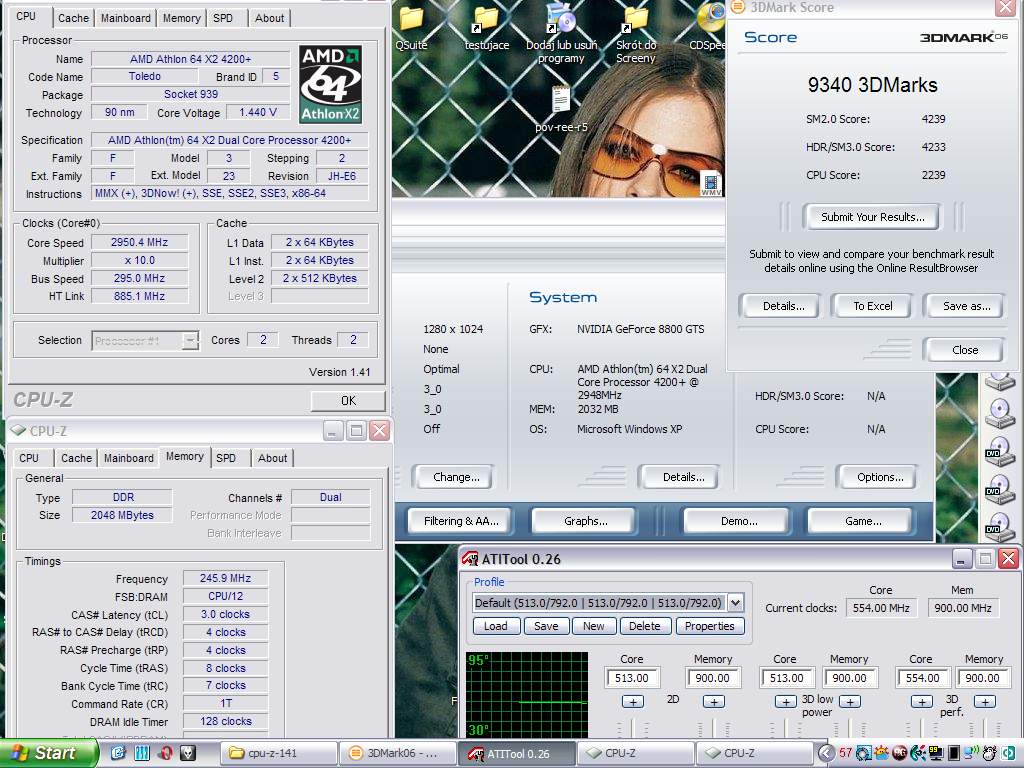Increase 3D low power Memory with plus
Viewport: 1024px width, 768px height.
coord(850,701)
